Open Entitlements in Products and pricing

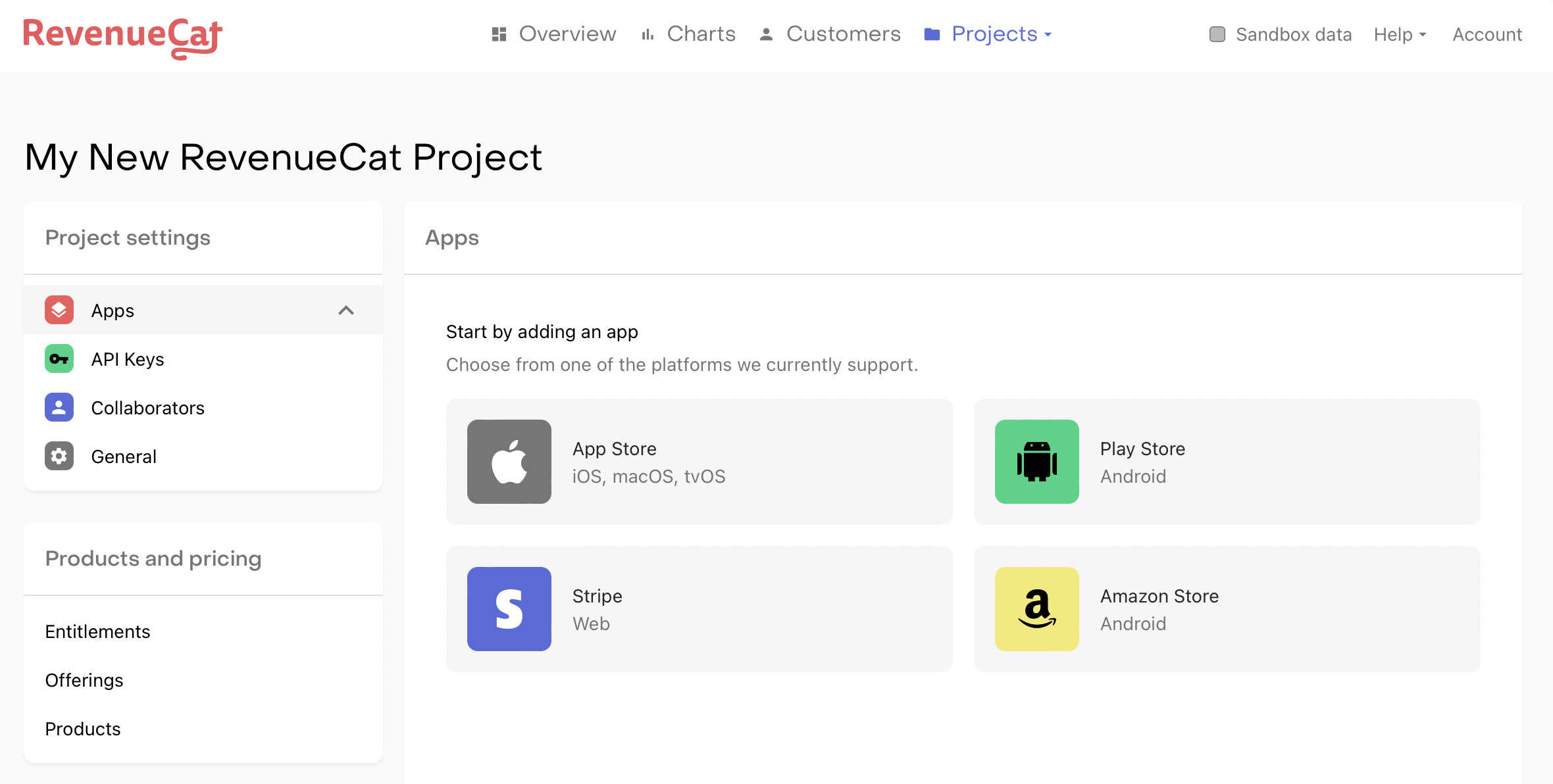click(x=97, y=631)
